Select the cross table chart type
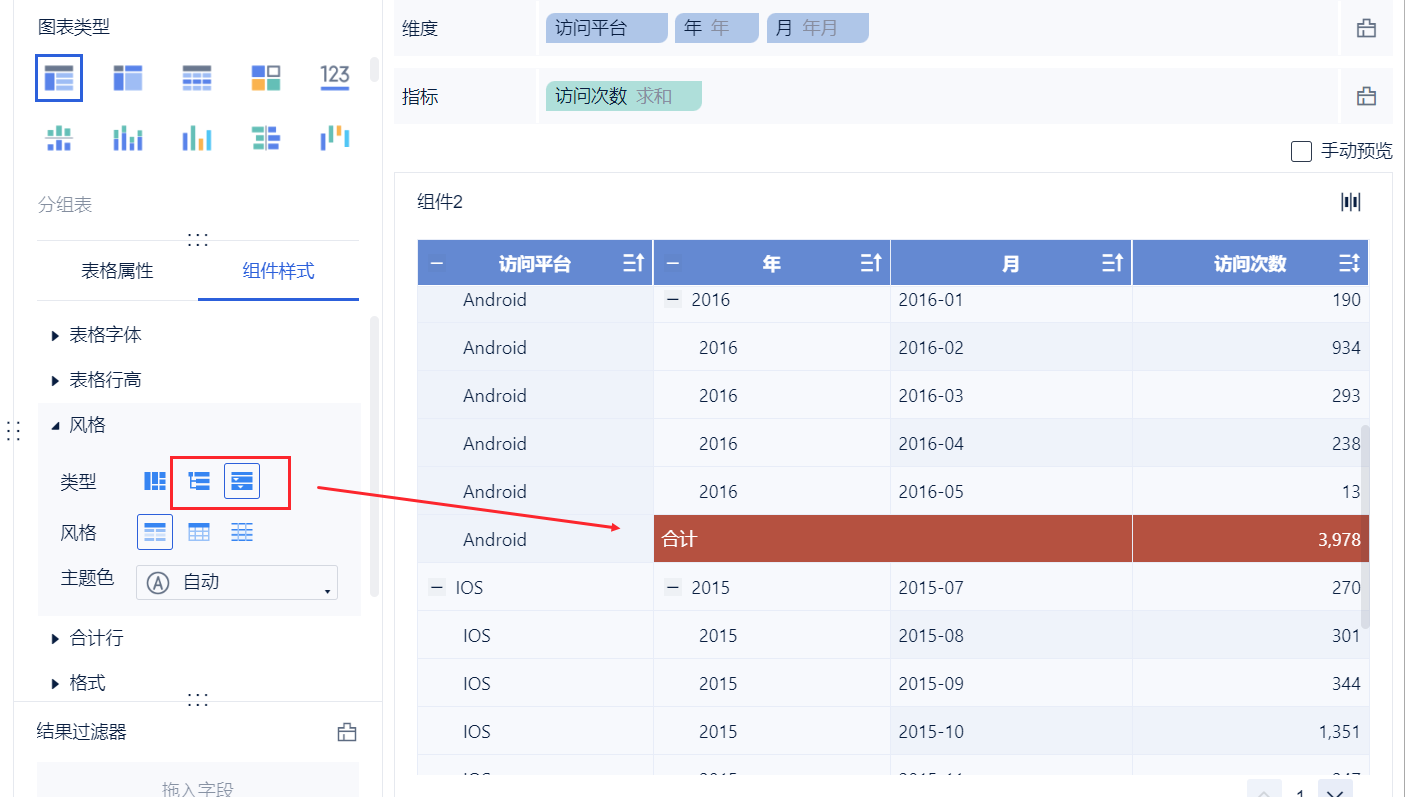Screen dimensions: 1405x797 [x=128, y=78]
